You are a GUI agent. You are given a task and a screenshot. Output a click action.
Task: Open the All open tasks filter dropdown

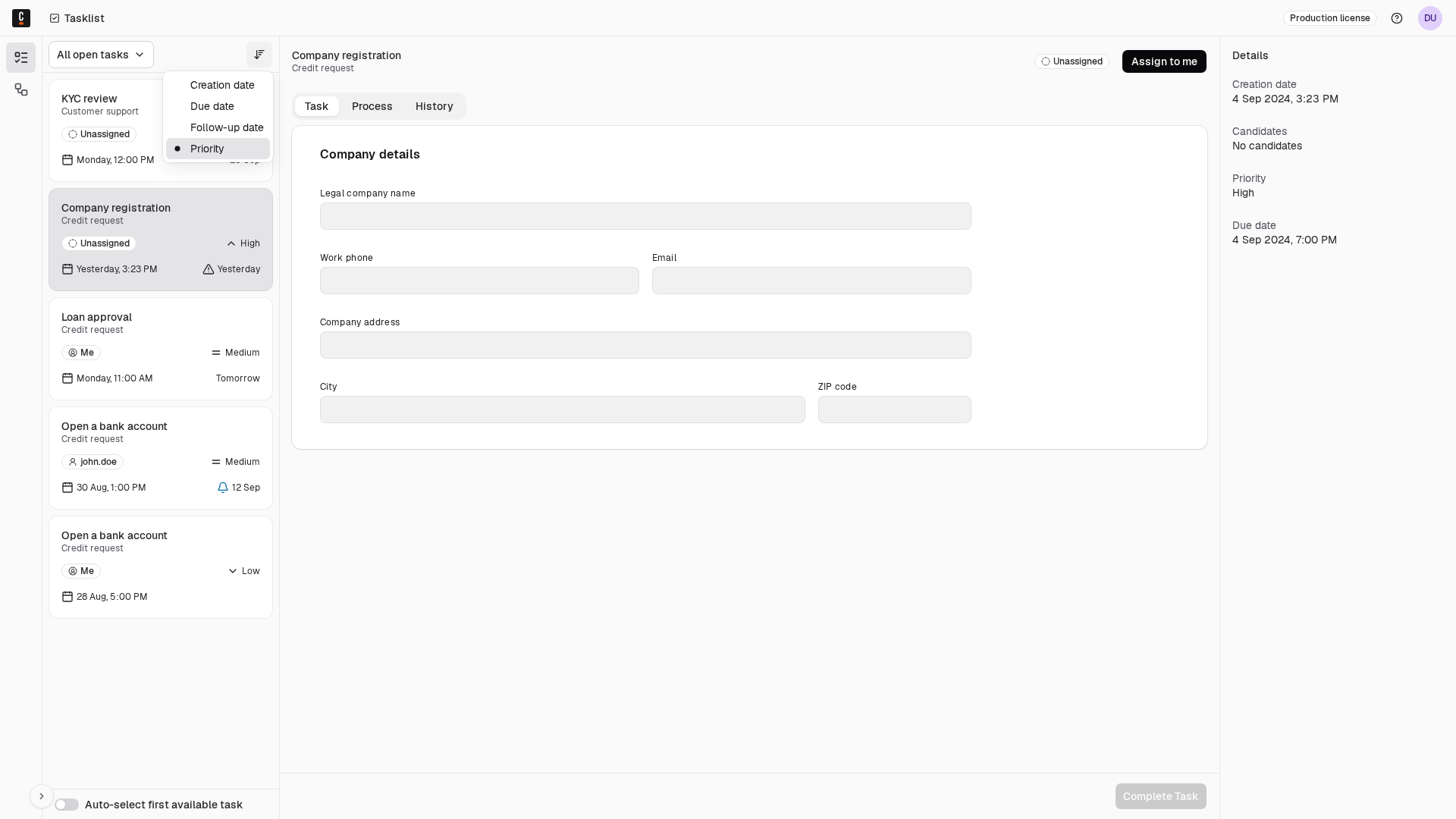tap(101, 55)
